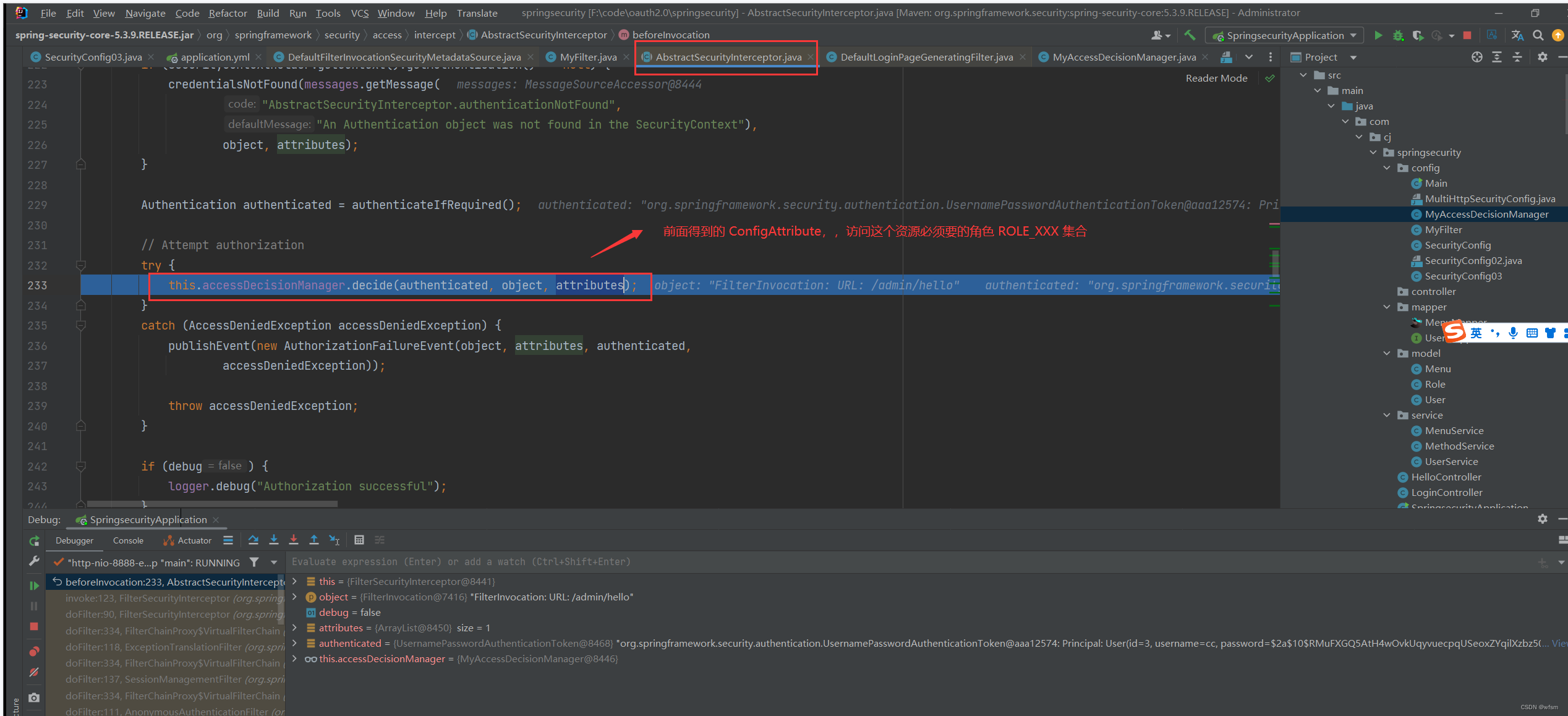Viewport: 1568px width, 716px height.
Task: Click the editor horizontal scrollbar
Action: point(212,504)
